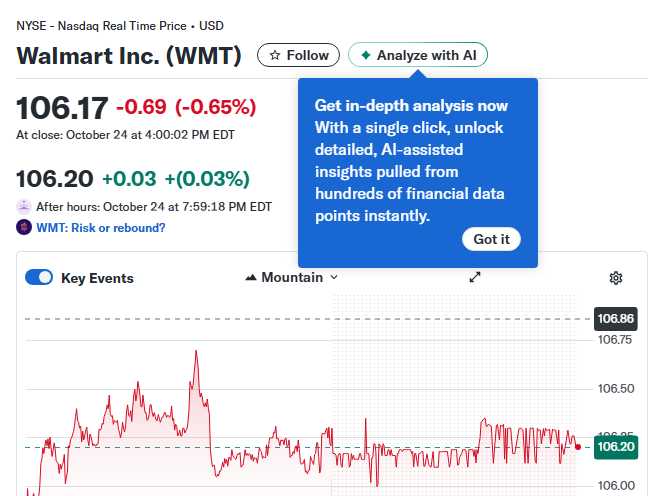Image resolution: width=664 pixels, height=496 pixels.
Task: Expand the chart to full screen
Action: point(475,277)
